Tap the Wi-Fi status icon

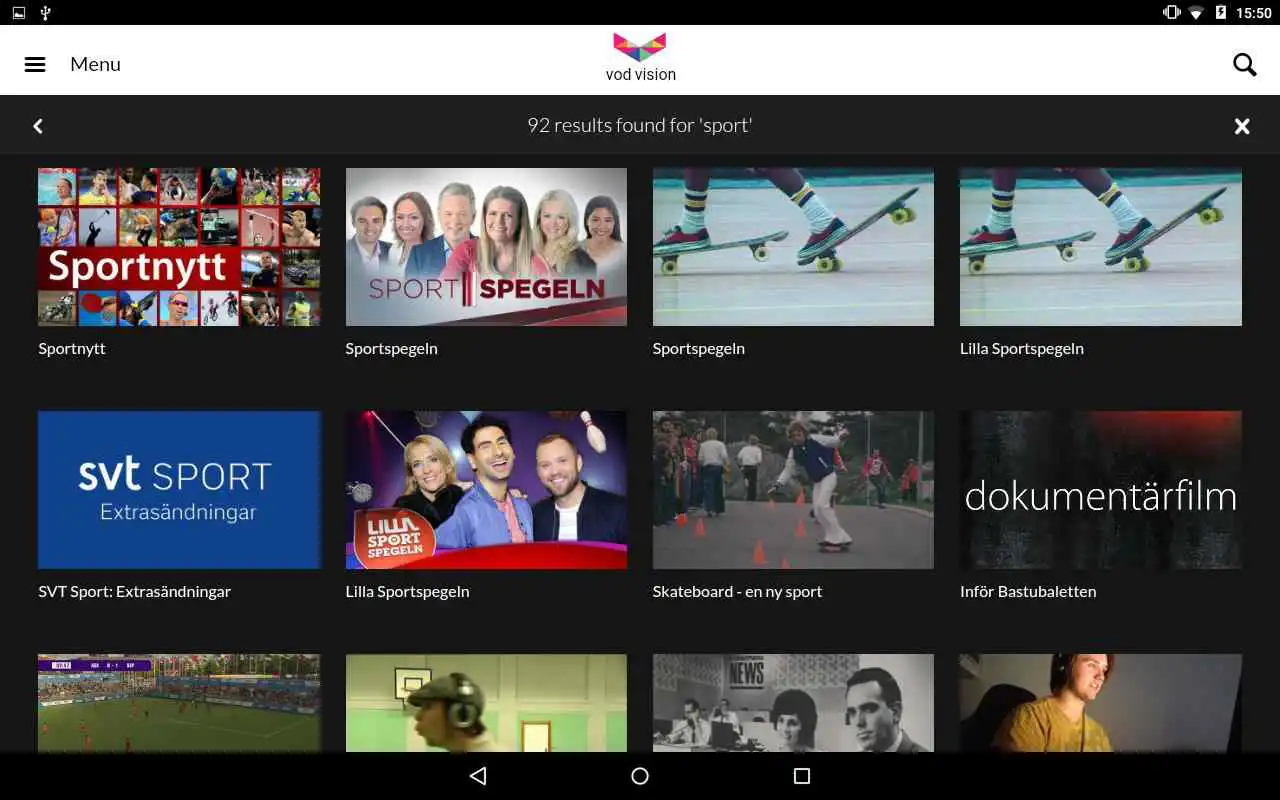1195,13
